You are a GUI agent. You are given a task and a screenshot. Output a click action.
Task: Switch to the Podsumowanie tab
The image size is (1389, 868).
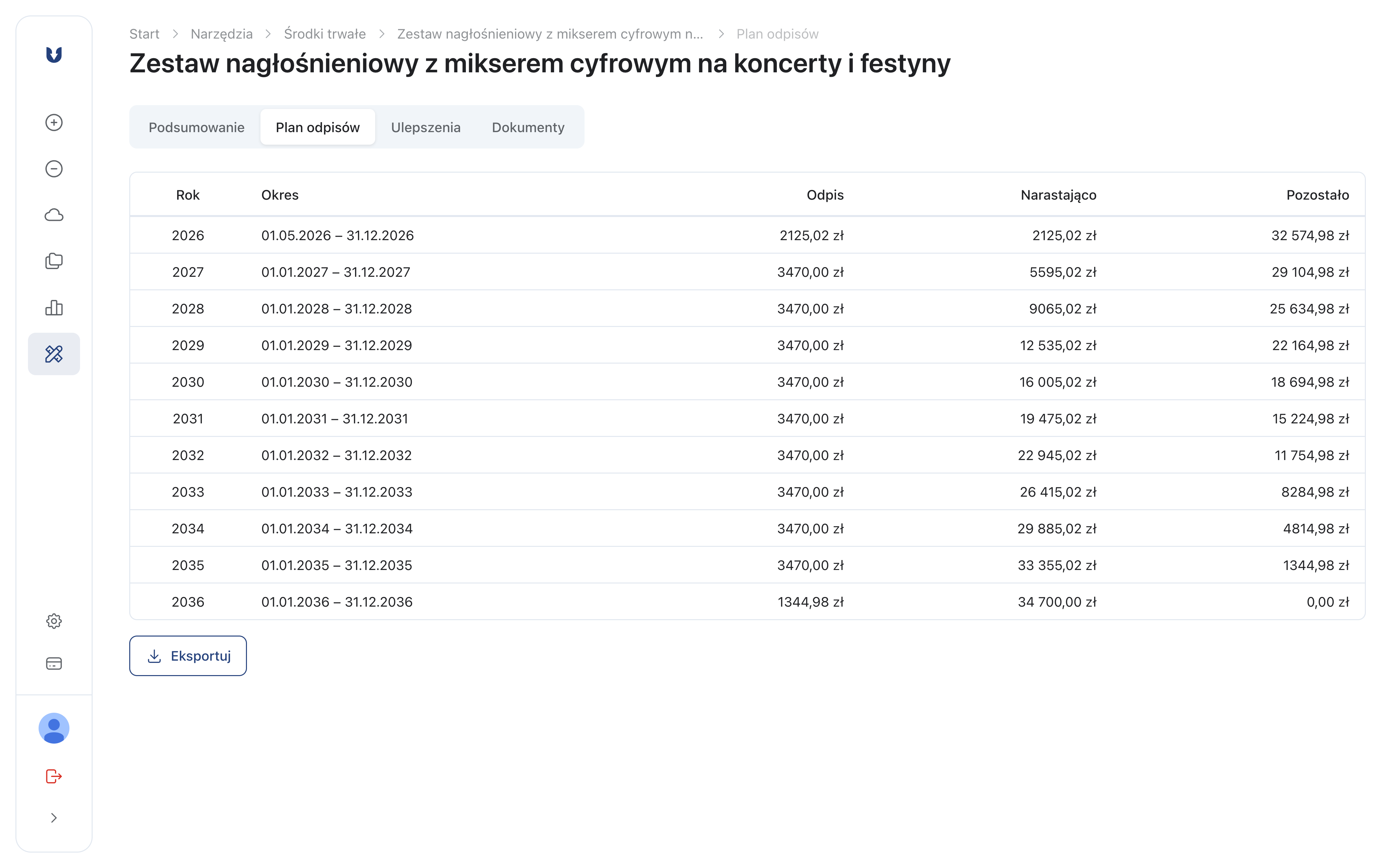(196, 127)
